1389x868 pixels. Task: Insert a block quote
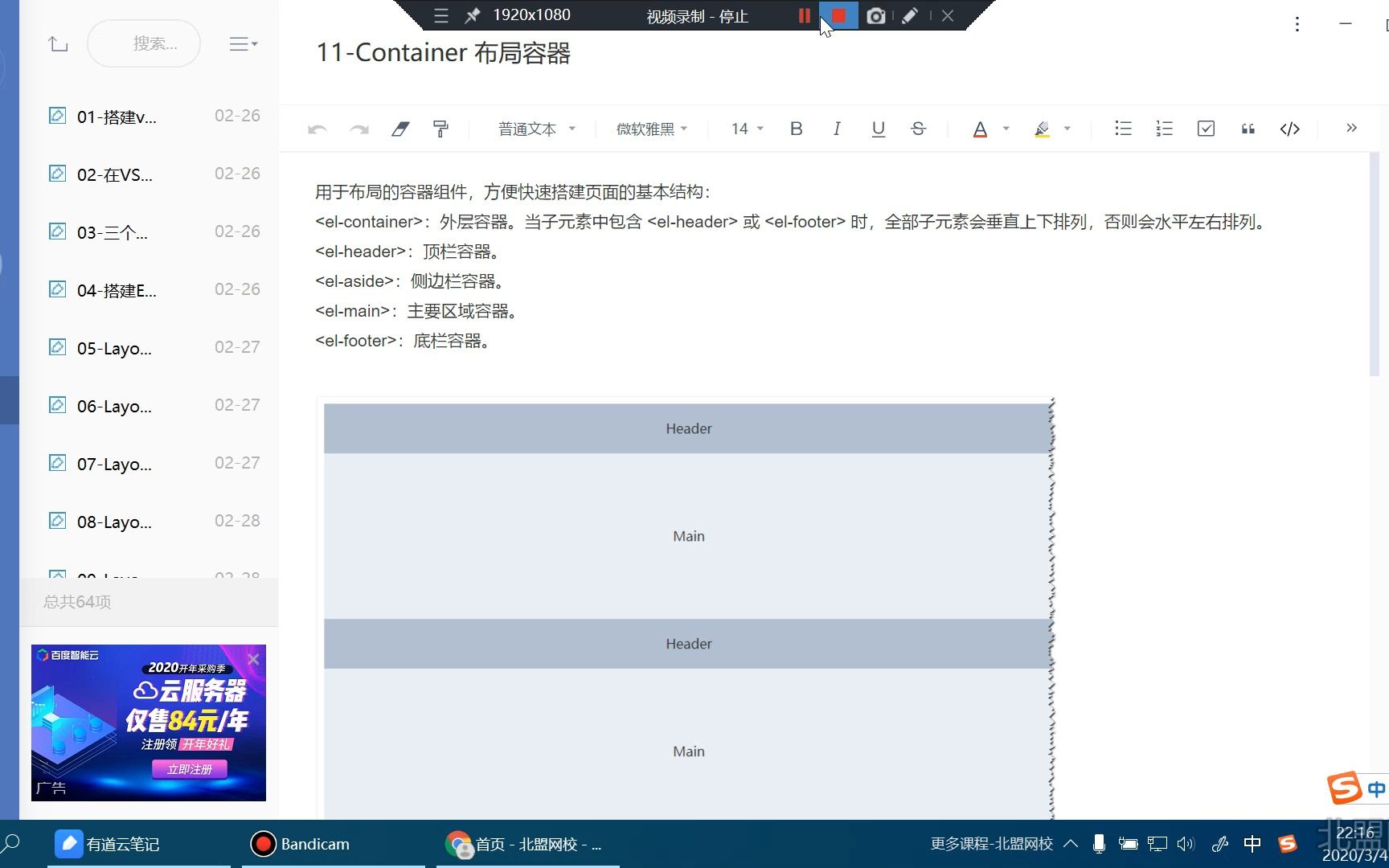click(x=1248, y=129)
